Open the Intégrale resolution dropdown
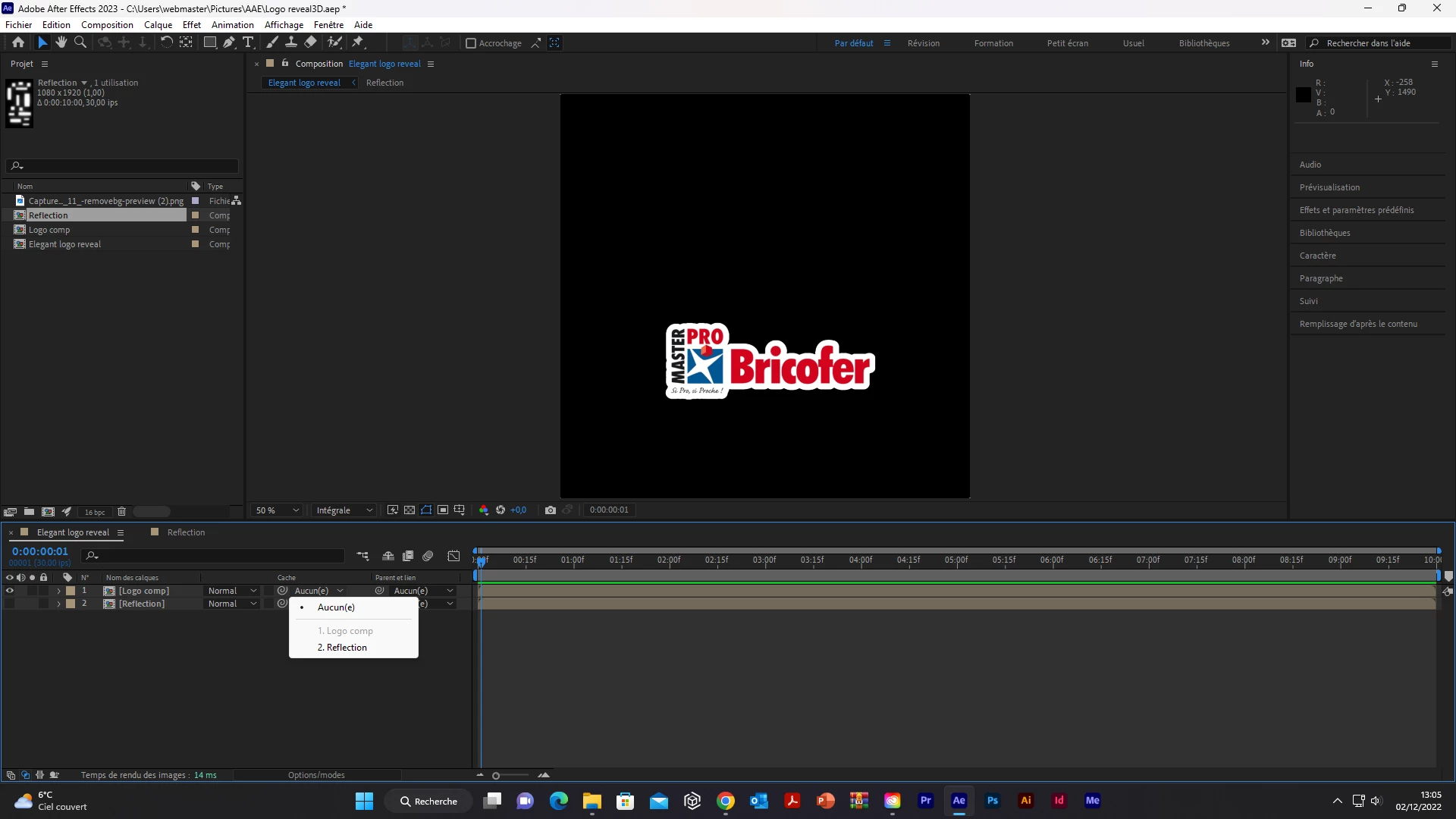The height and width of the screenshot is (819, 1456). click(344, 510)
